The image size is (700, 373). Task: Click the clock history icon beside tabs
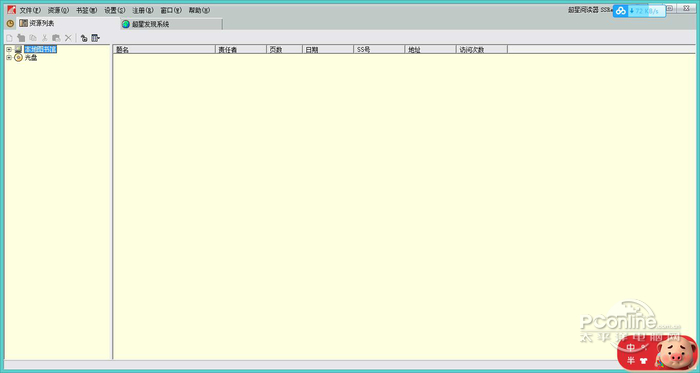(x=10, y=24)
